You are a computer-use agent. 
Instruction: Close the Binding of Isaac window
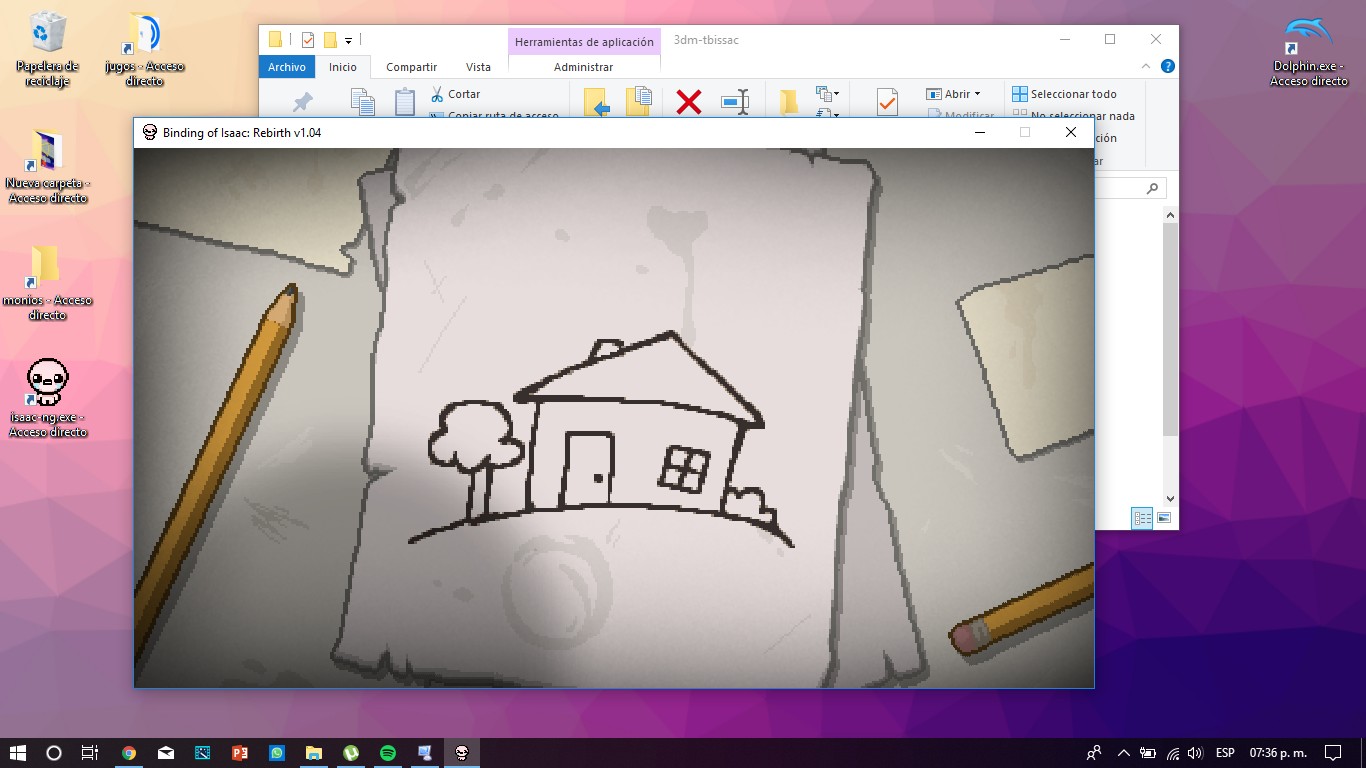point(1070,132)
